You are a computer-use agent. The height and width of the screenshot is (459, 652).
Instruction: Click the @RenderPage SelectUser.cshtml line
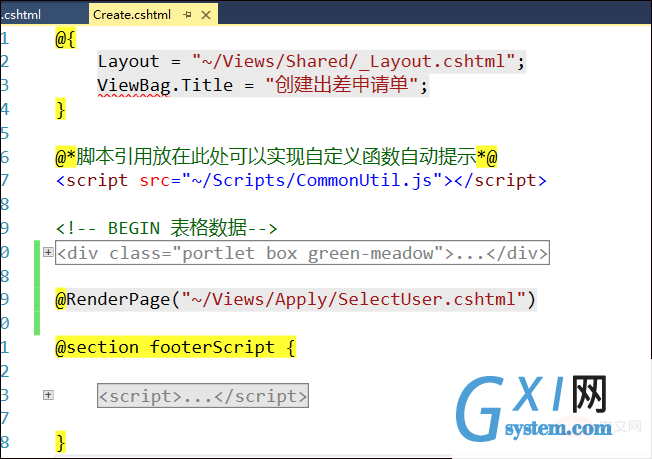coord(296,299)
